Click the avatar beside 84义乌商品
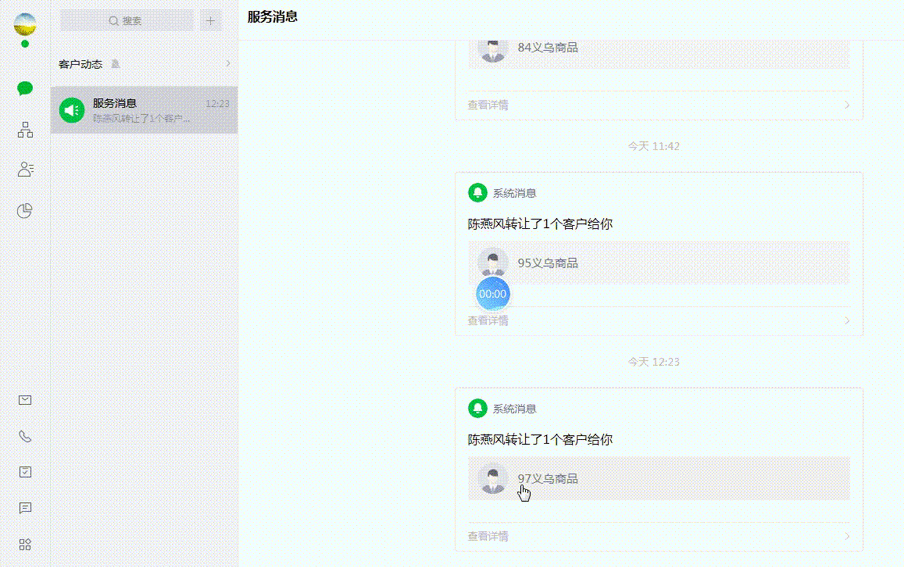The width and height of the screenshot is (904, 567). click(x=493, y=51)
